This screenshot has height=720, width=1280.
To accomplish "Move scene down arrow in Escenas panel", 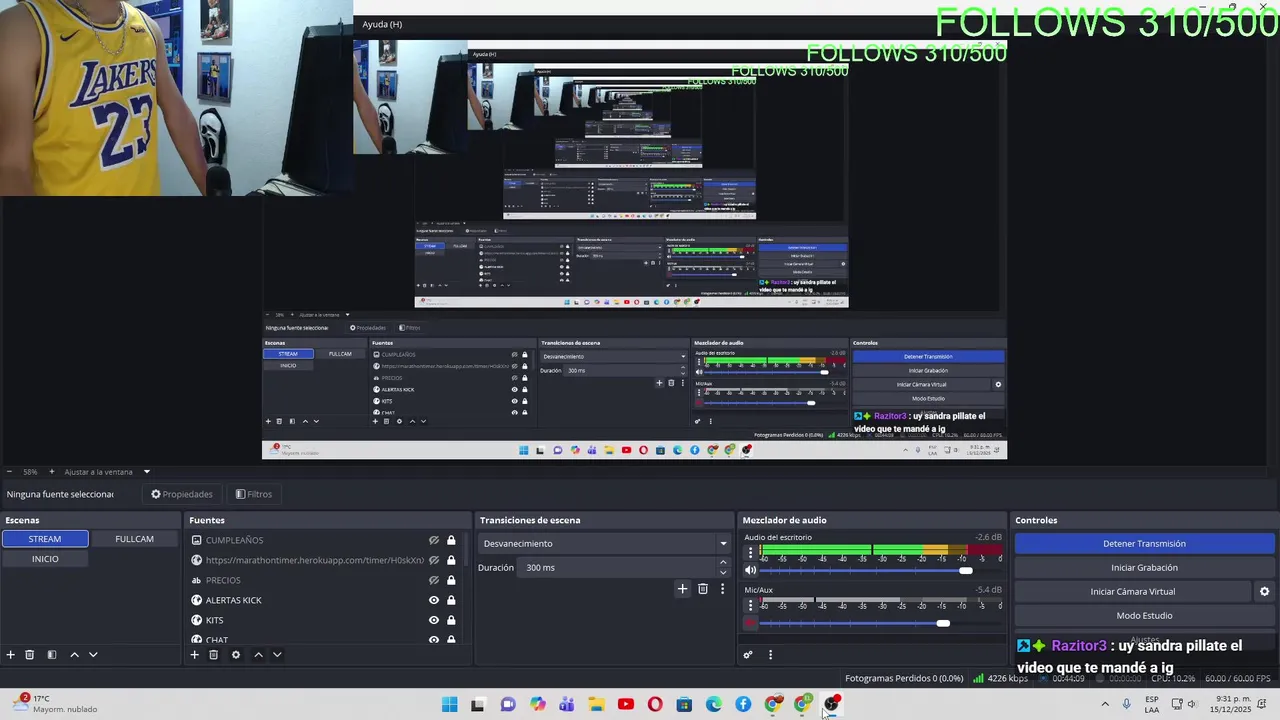I will tap(93, 655).
